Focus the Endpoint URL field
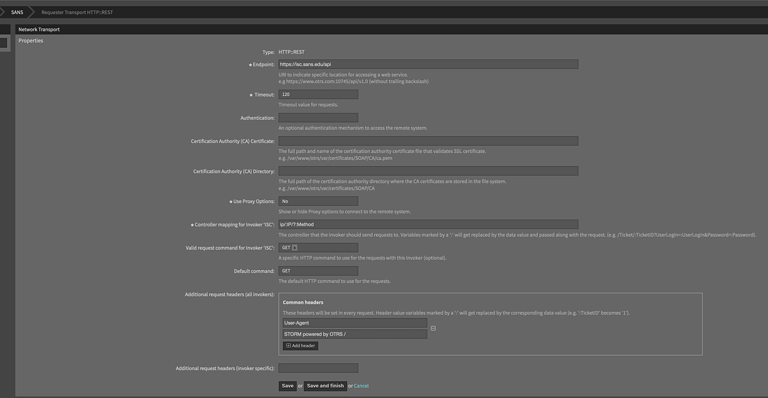This screenshot has height=398, width=768. tap(429, 64)
